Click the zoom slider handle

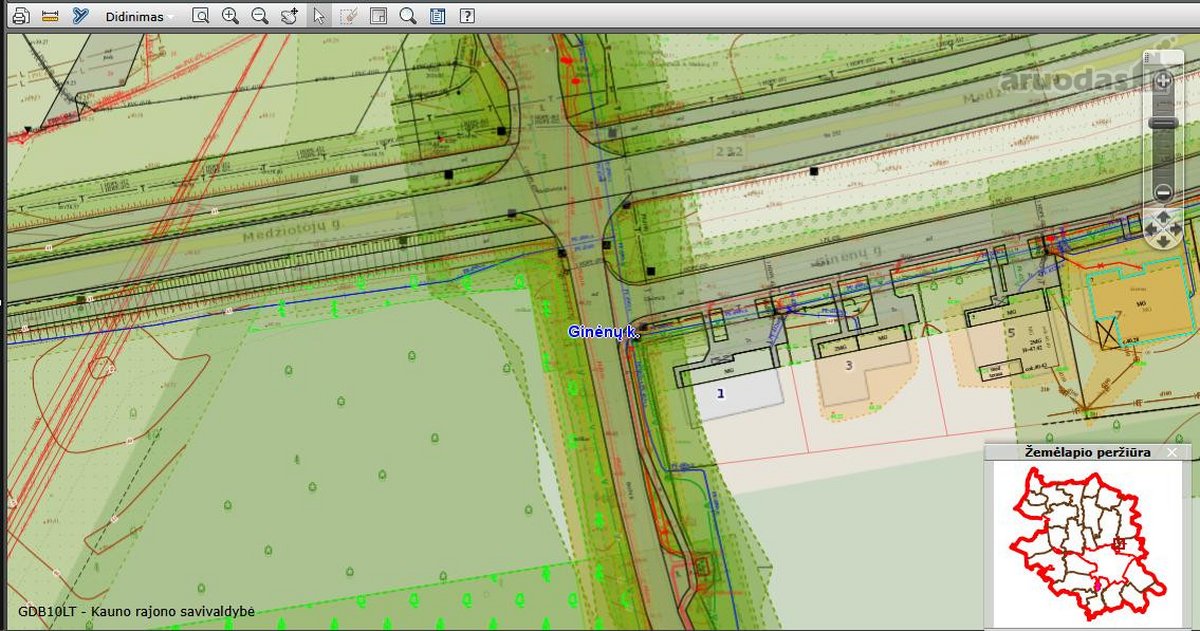[1163, 123]
